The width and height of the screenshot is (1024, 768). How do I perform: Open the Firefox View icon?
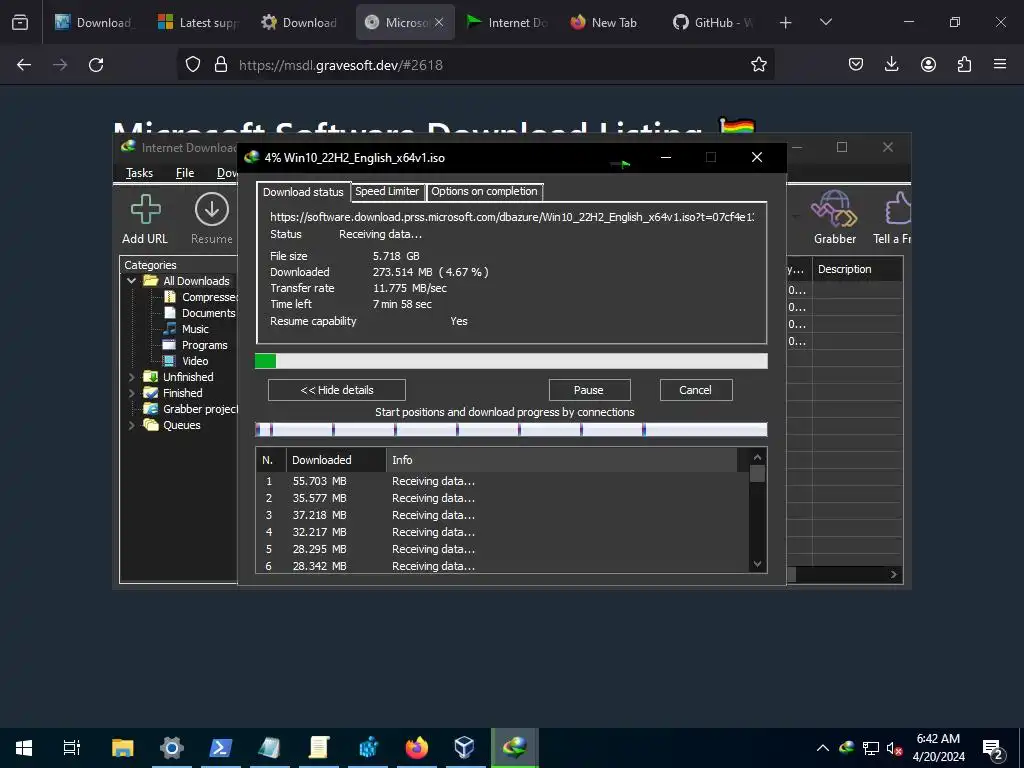click(x=20, y=22)
